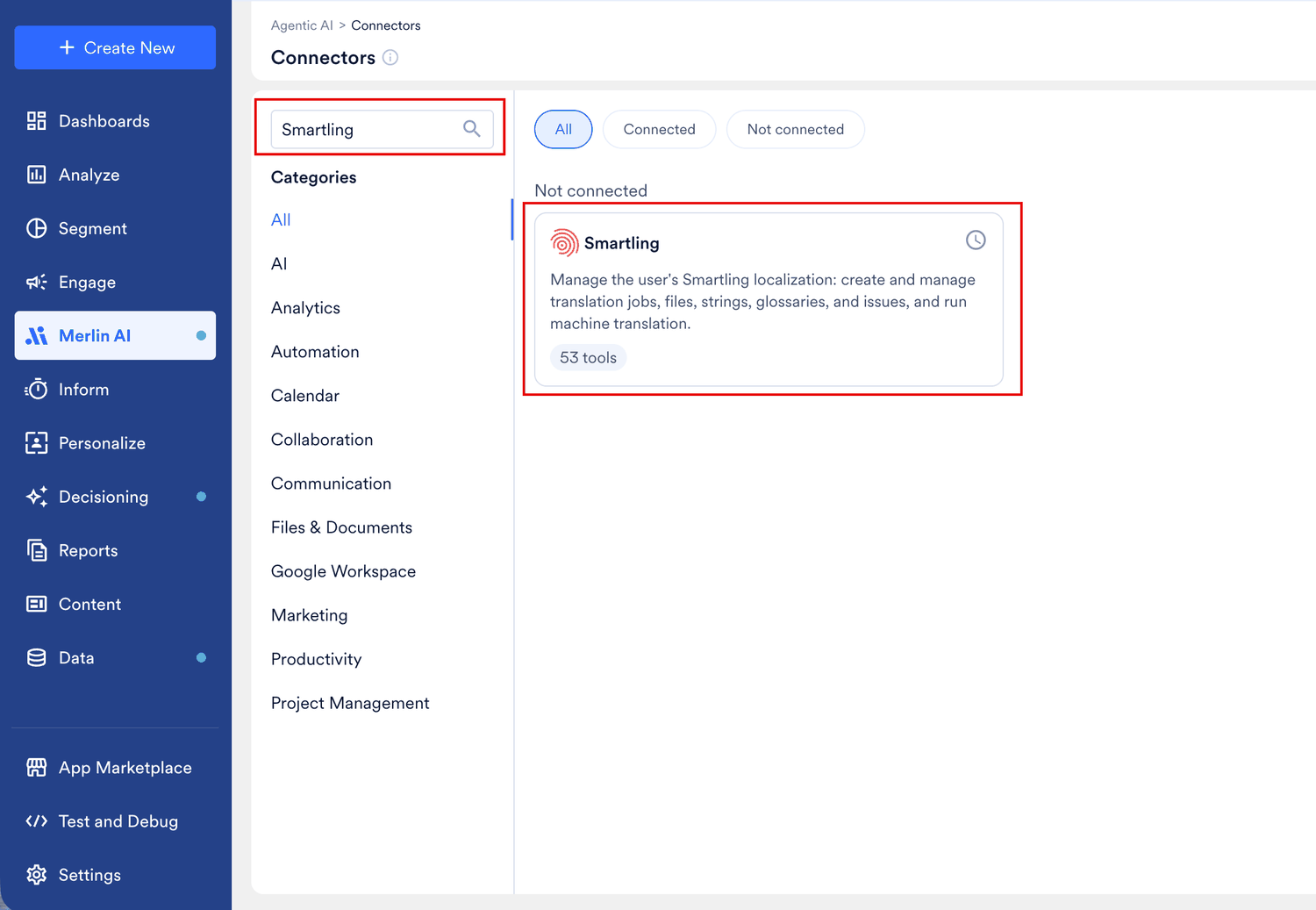Click the 53 tools badge
Image resolution: width=1316 pixels, height=910 pixels.
click(x=588, y=357)
